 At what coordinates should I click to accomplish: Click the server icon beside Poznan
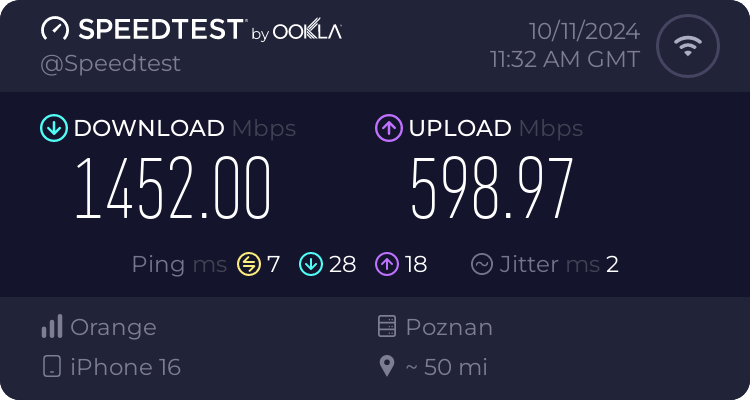pos(387,327)
